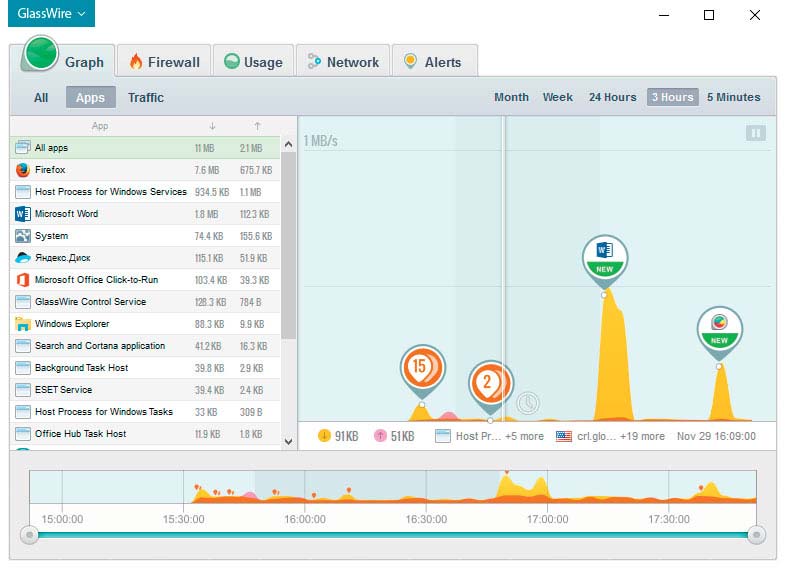
Task: Click Host Process for Windows Tasks icon
Action: click(x=23, y=412)
